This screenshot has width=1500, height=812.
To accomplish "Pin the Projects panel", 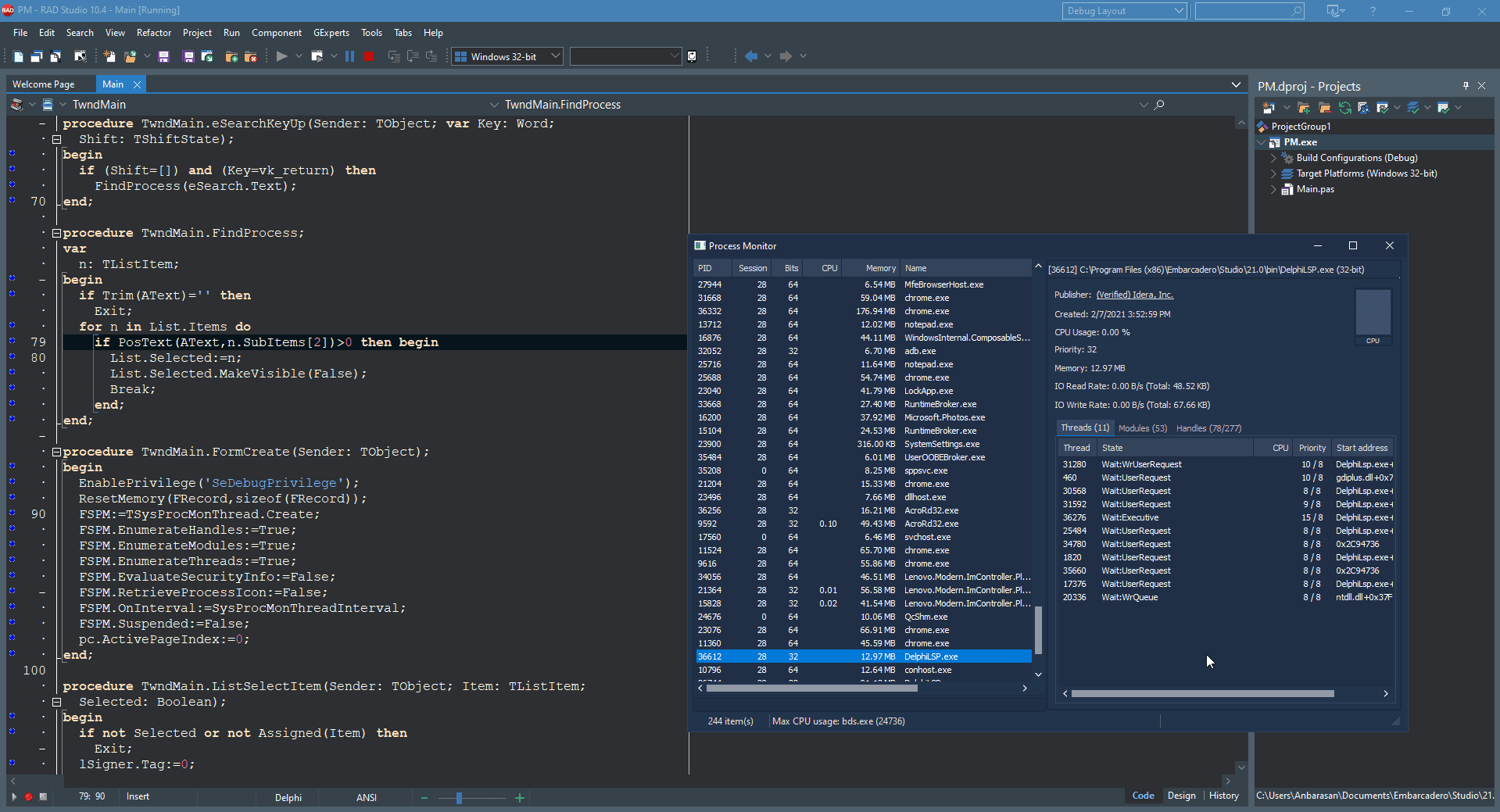I will (x=1466, y=86).
